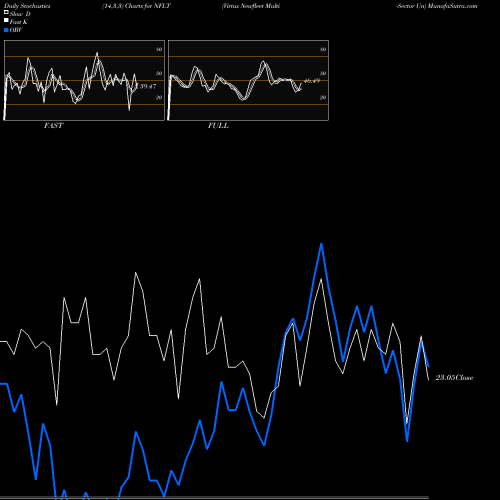
Task: Click the Slow D legend swatch
Action: click(6, 13)
